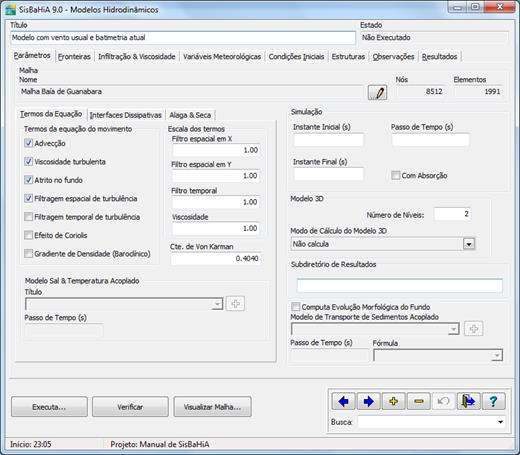Screen dimensions: 520x455
Task: Open the Alaga & Seca sub-tab
Action: pyautogui.click(x=190, y=115)
